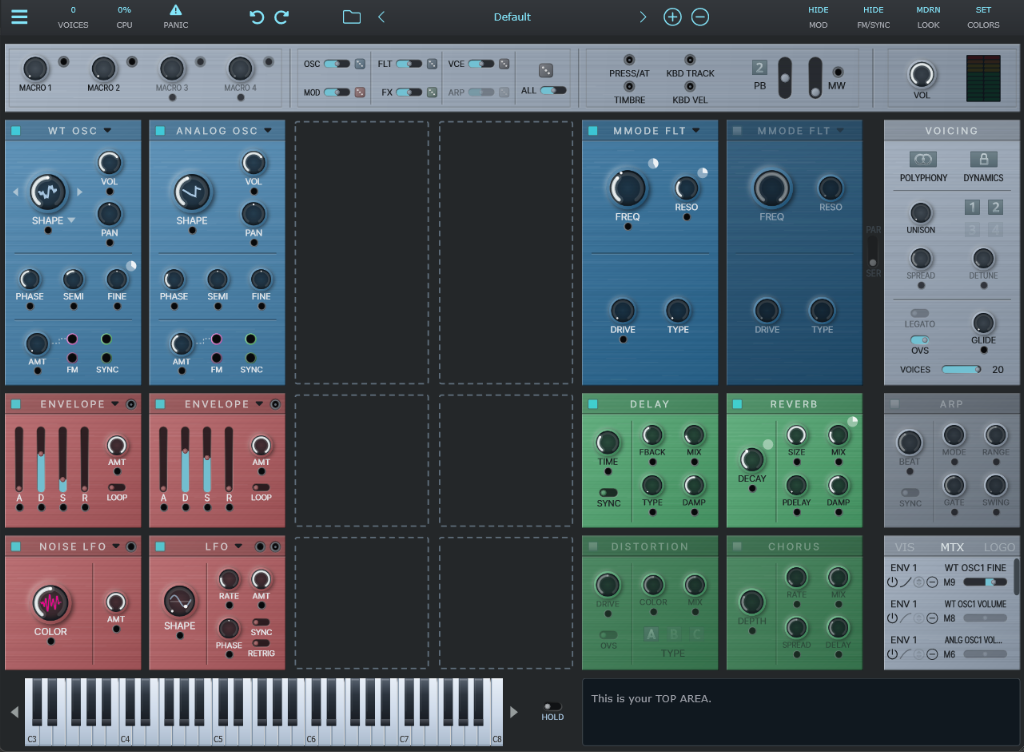
Task: Switch to the MTX tab
Action: point(952,547)
